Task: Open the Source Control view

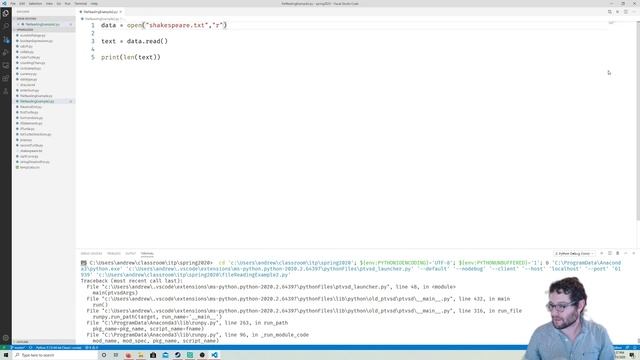Action: 6,40
